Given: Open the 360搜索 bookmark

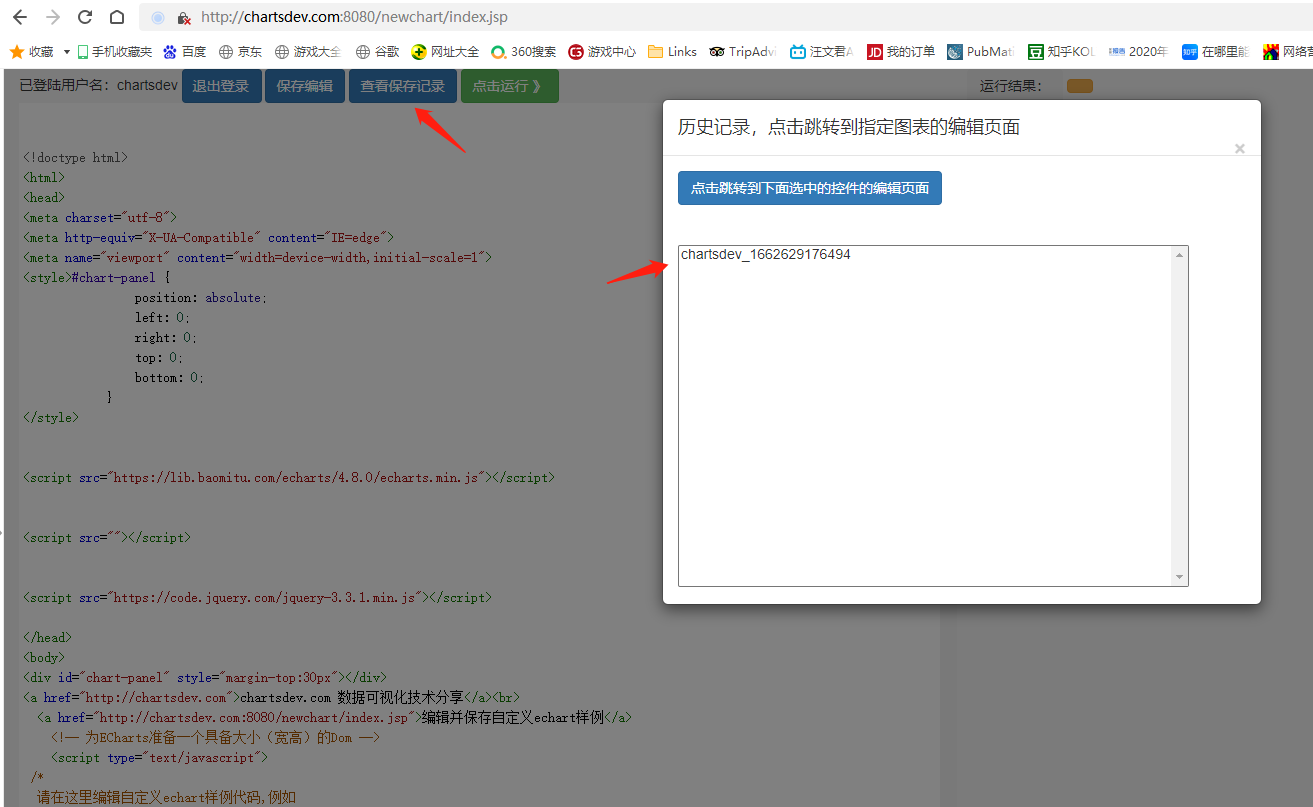Looking at the screenshot, I should pyautogui.click(x=523, y=51).
